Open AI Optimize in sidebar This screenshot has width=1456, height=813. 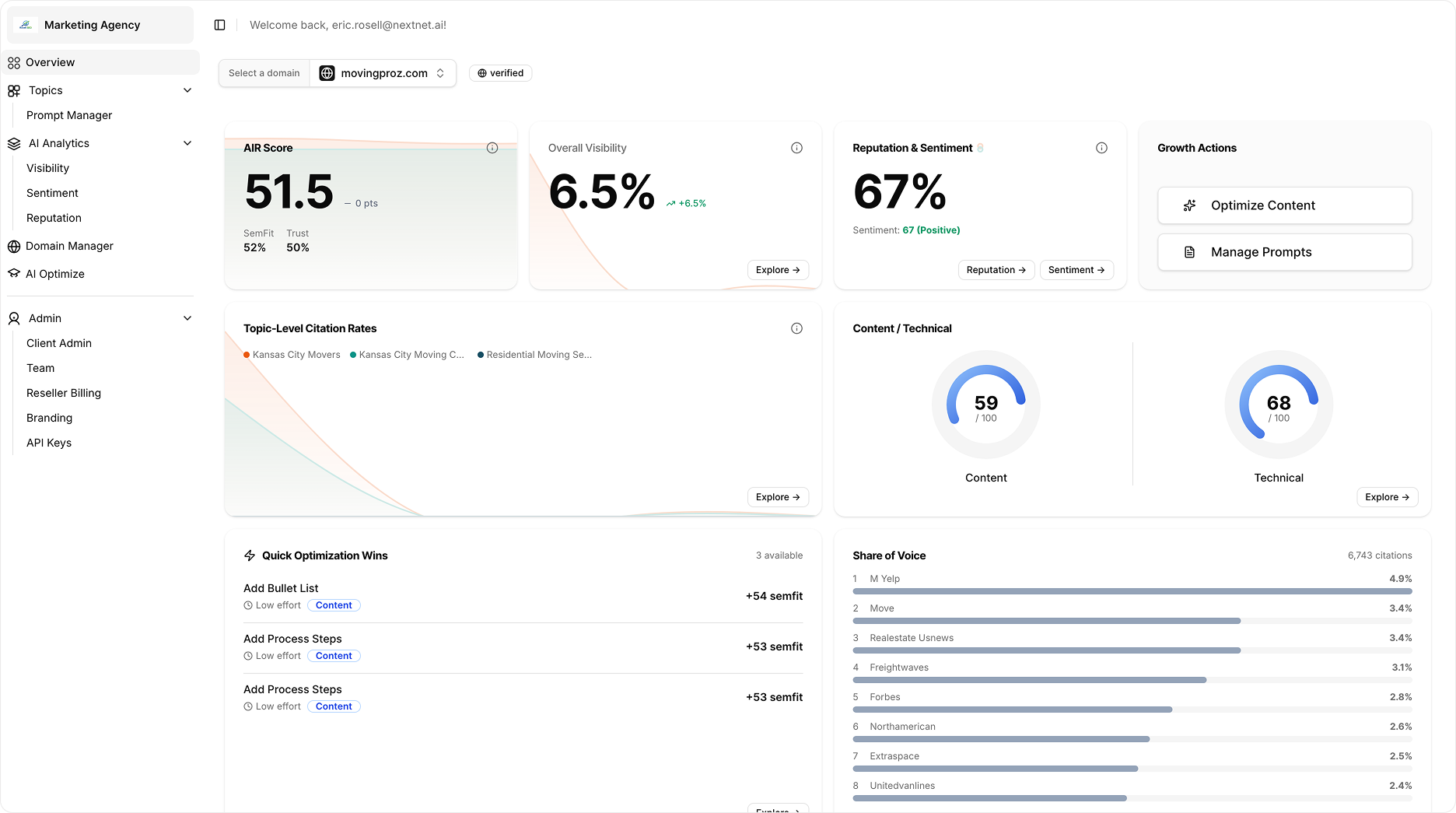[54, 274]
